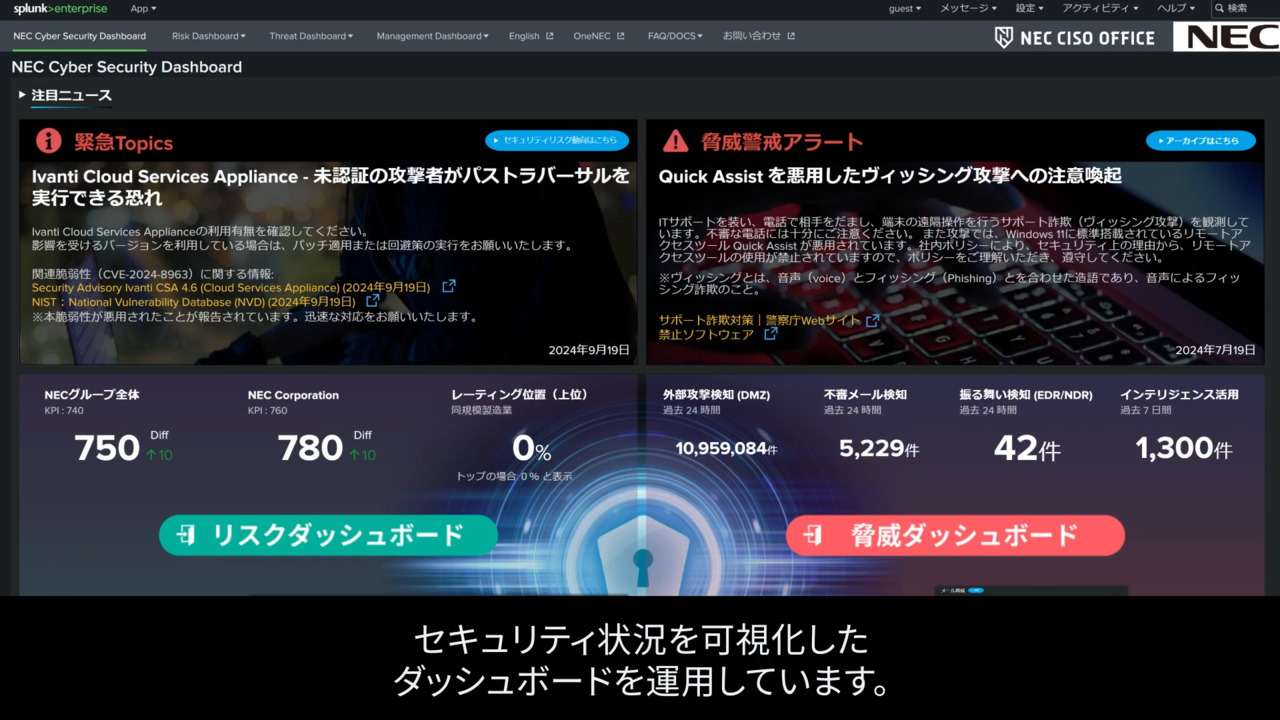Click the アーカイブはこちら button
1280x720 pixels.
tap(1200, 141)
